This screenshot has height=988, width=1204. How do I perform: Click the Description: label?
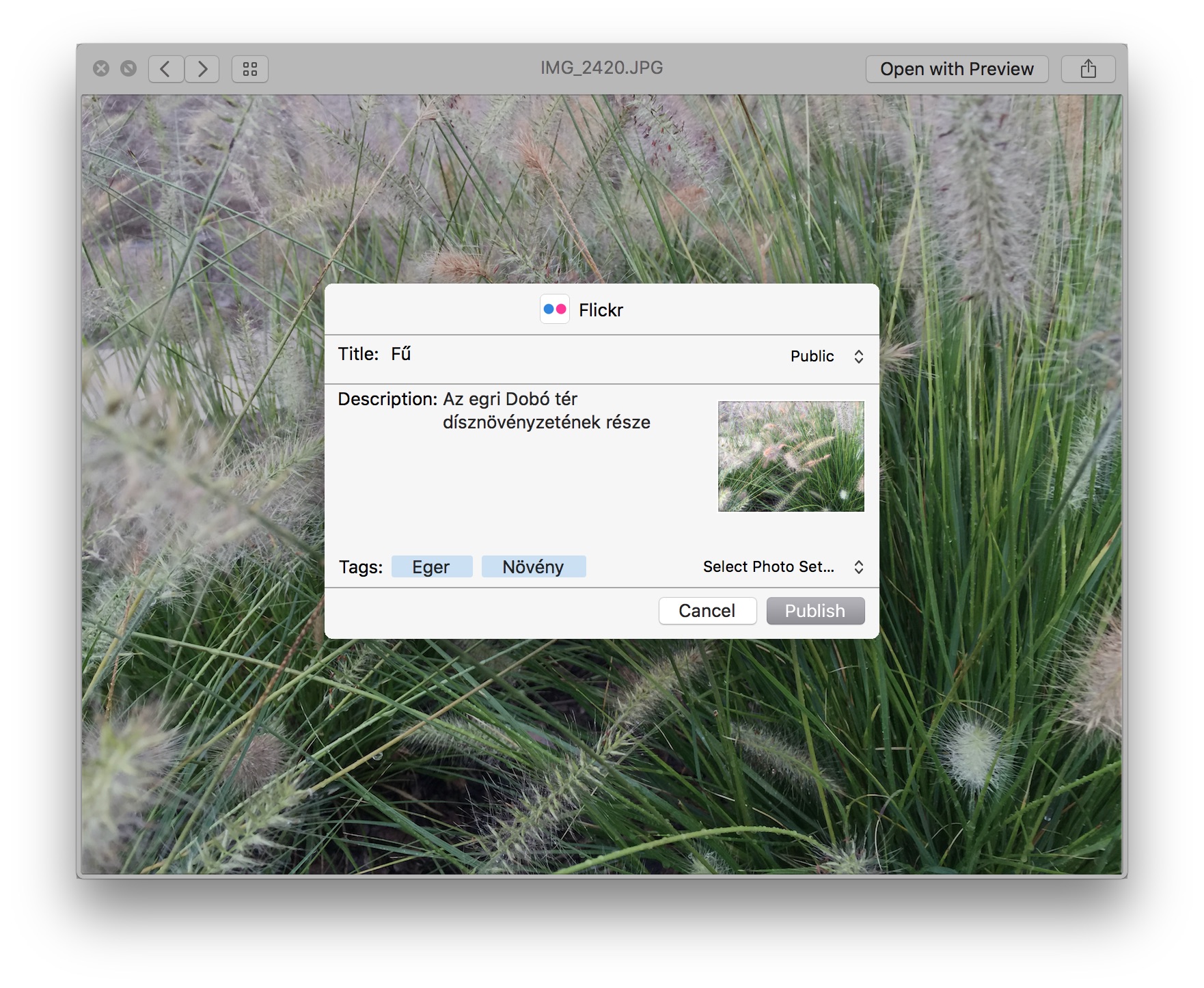(x=387, y=399)
